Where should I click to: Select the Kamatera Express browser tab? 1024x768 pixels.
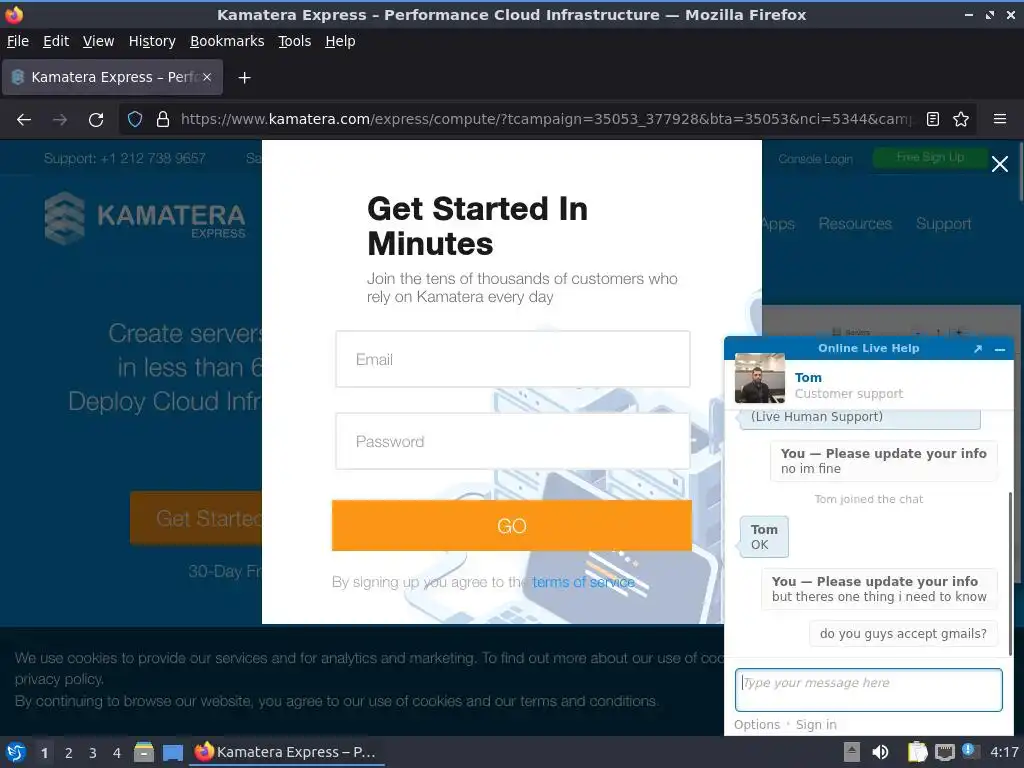click(112, 77)
